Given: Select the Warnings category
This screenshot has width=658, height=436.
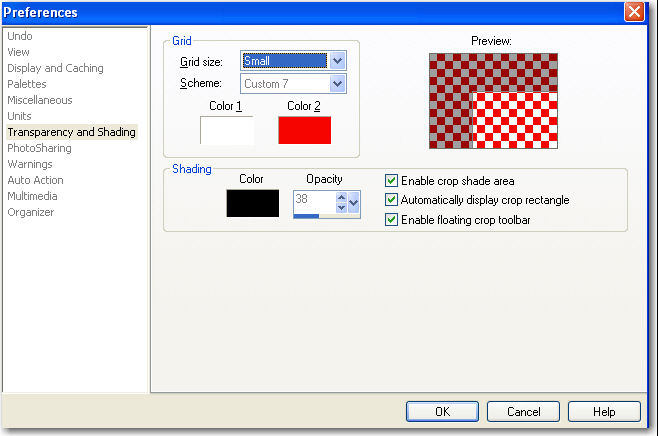Looking at the screenshot, I should click(30, 164).
